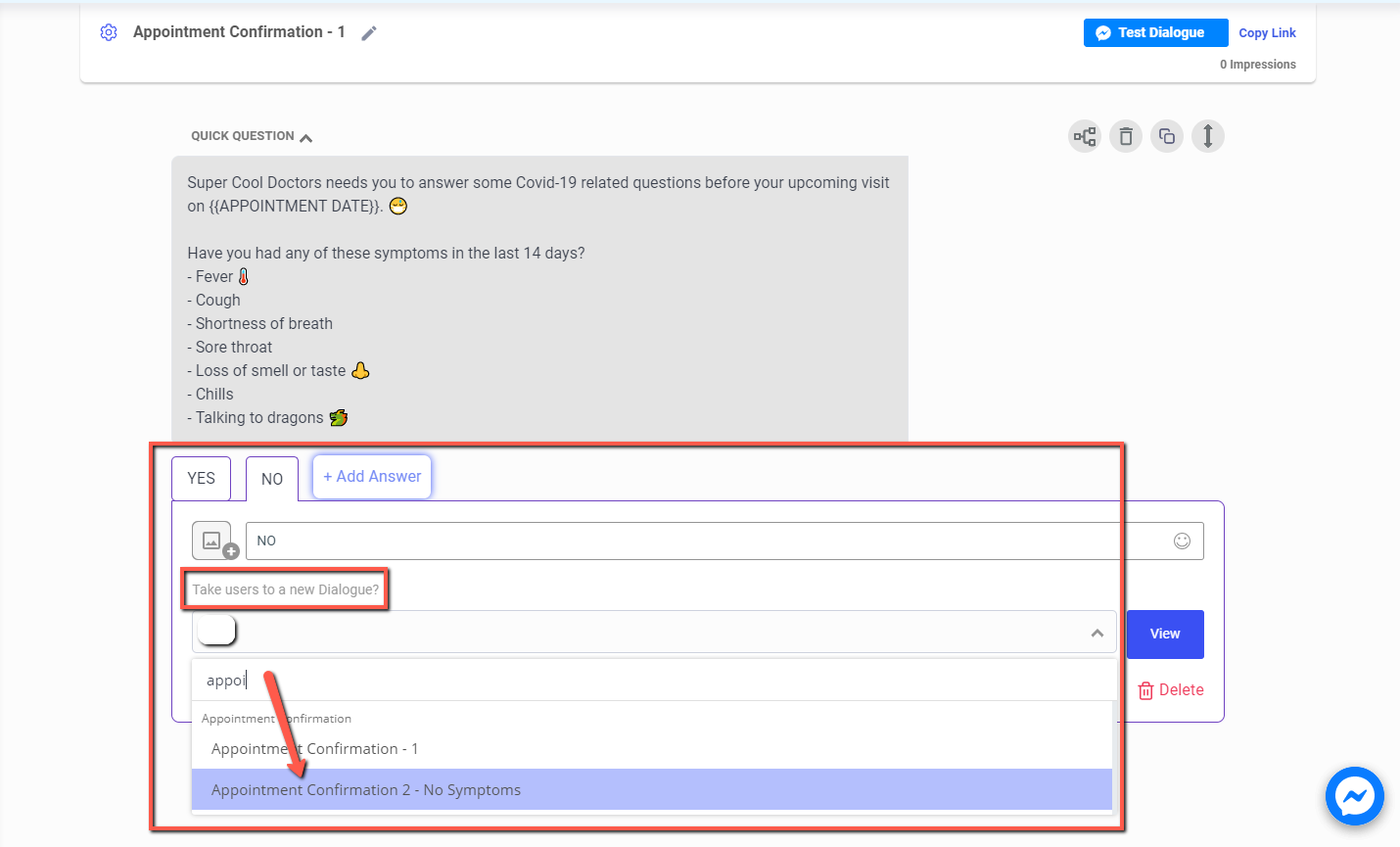This screenshot has height=847, width=1400.
Task: Click the View button
Action: (1165, 635)
